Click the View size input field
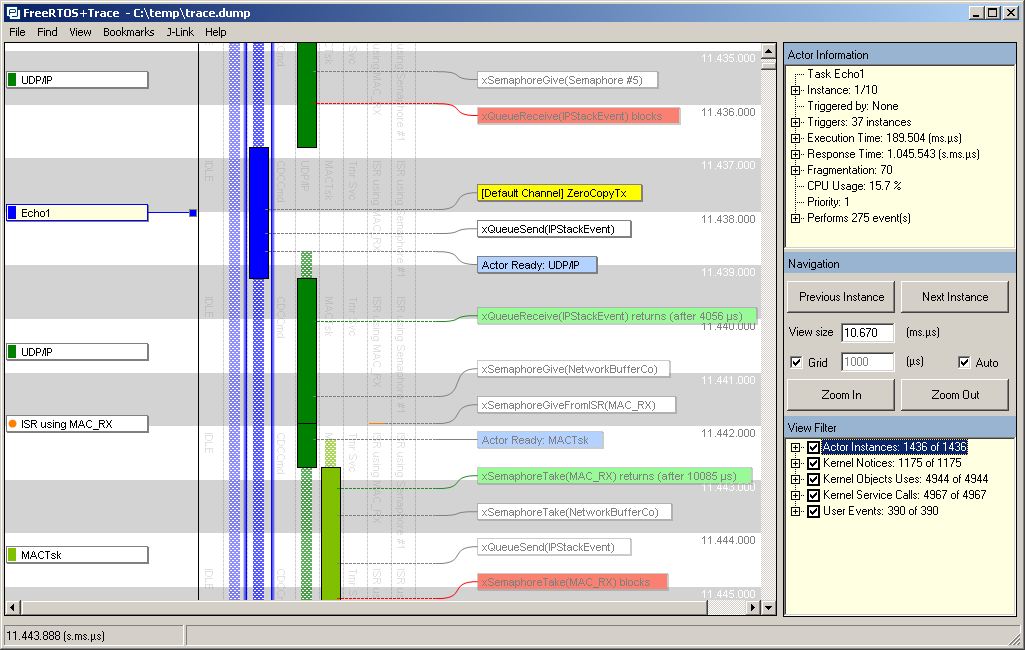 867,333
